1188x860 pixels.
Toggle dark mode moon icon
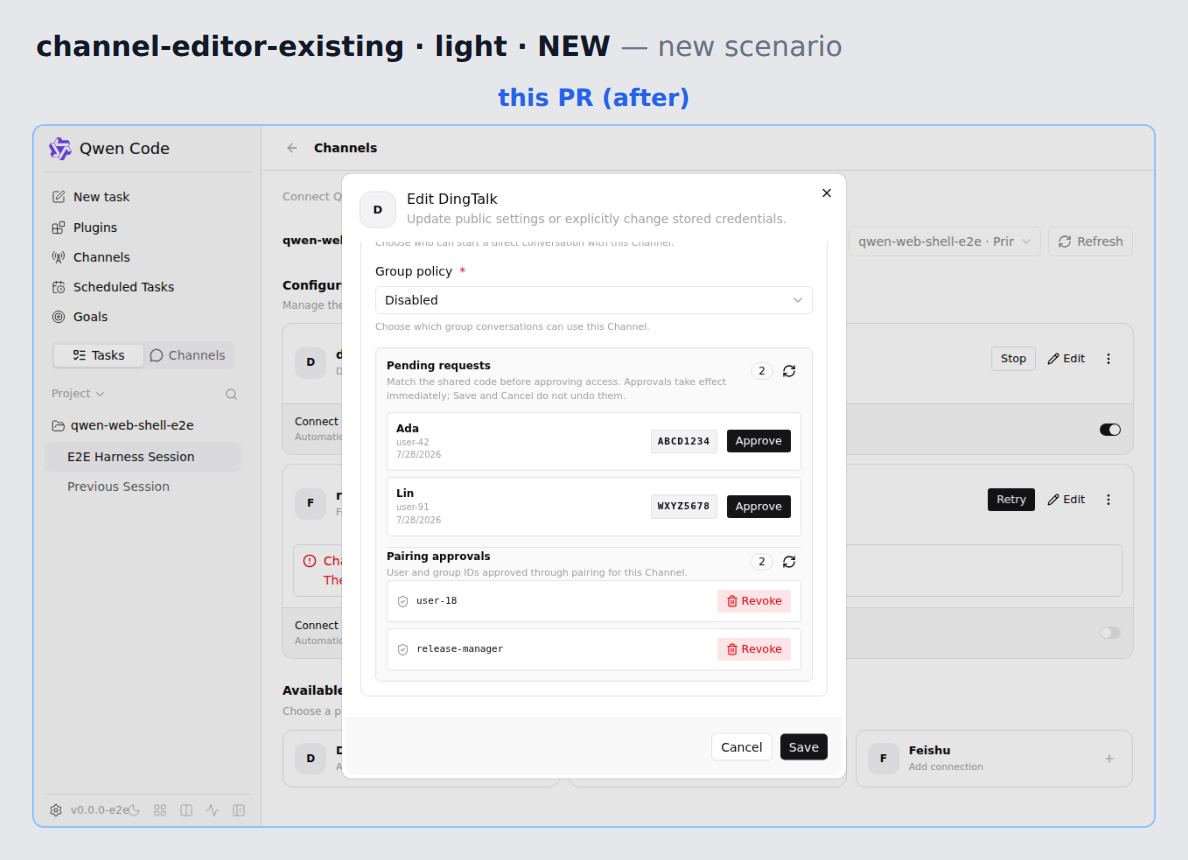tap(134, 810)
